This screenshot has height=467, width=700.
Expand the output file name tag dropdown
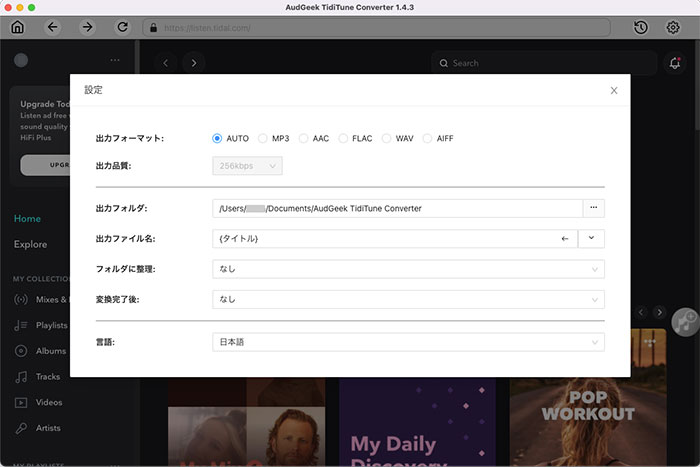coord(591,238)
